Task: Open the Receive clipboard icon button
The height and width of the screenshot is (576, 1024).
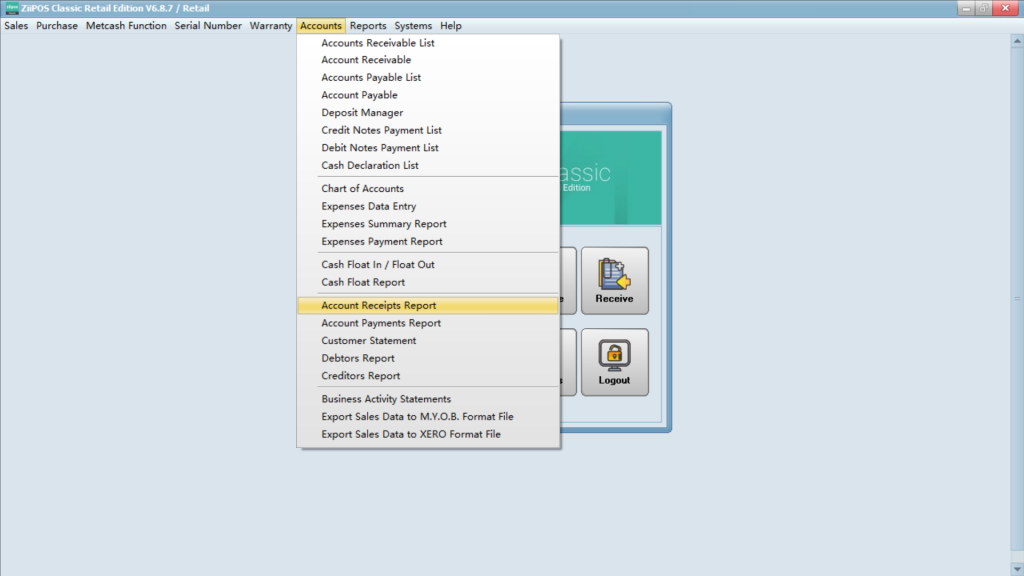Action: 615,281
